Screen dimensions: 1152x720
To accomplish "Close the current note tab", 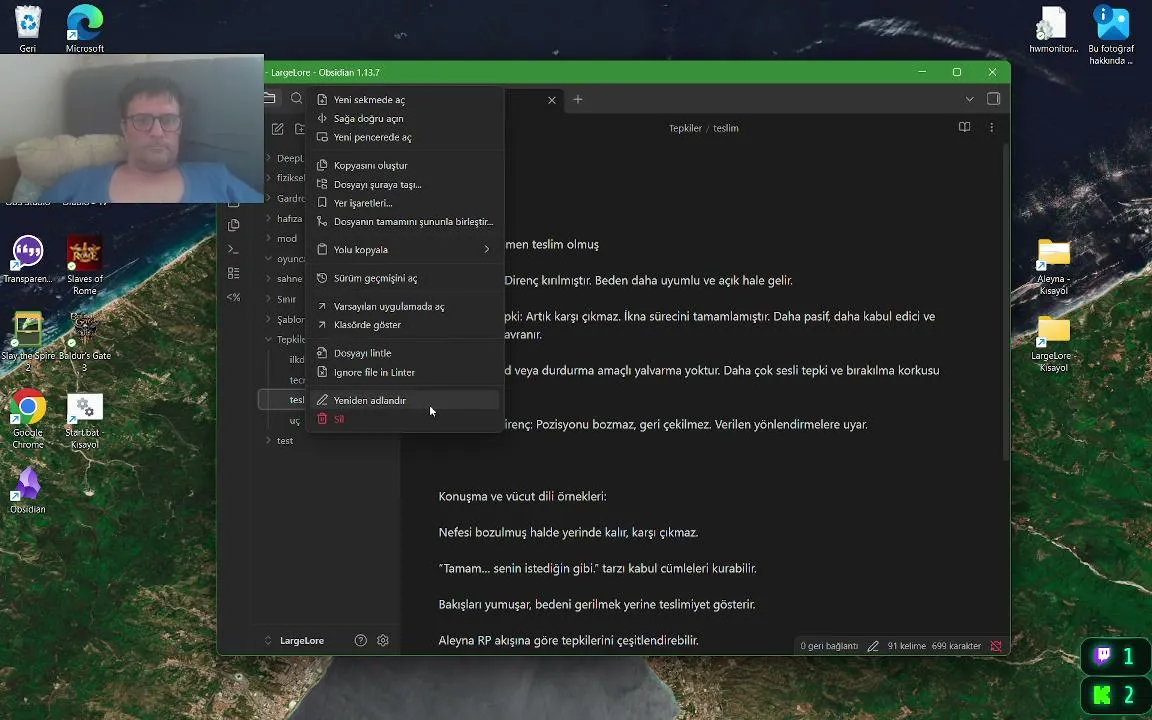I will [552, 100].
